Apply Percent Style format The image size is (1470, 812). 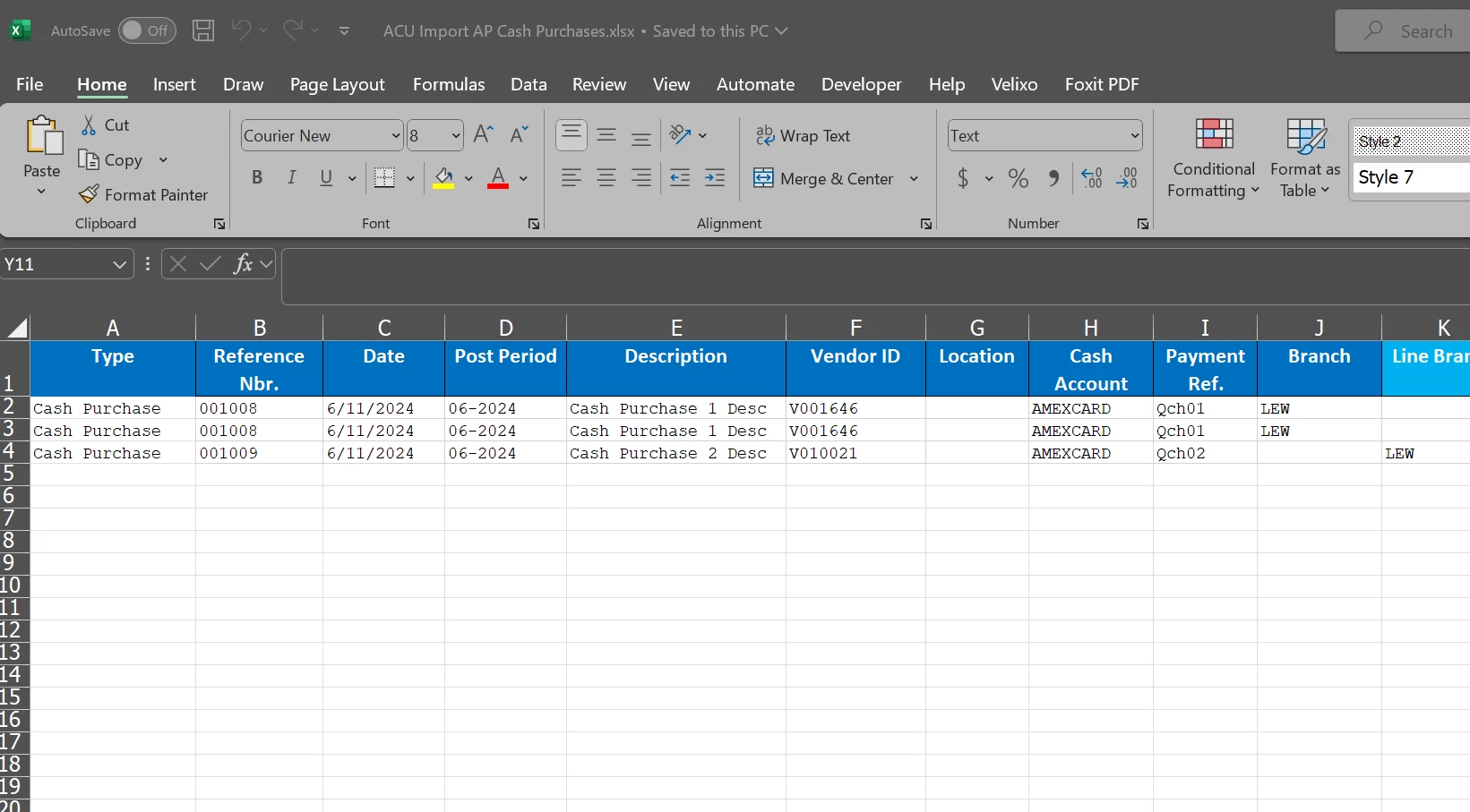[1019, 178]
